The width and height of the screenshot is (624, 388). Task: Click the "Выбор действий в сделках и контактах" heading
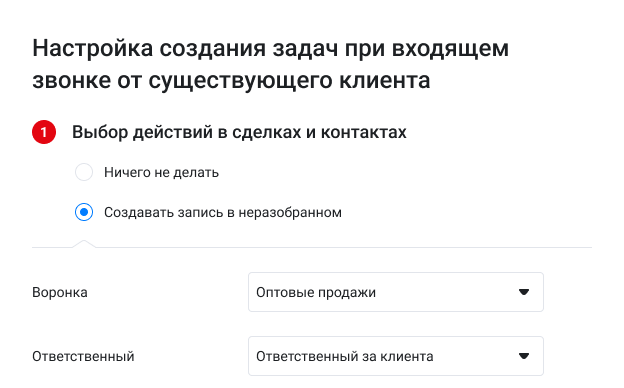tap(239, 132)
